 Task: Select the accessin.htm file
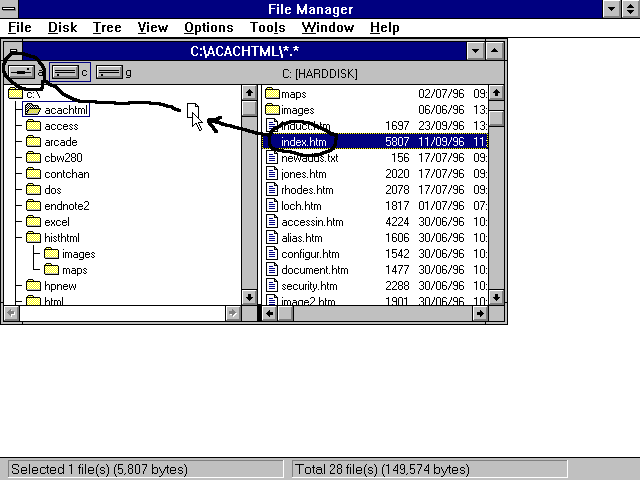coord(312,222)
